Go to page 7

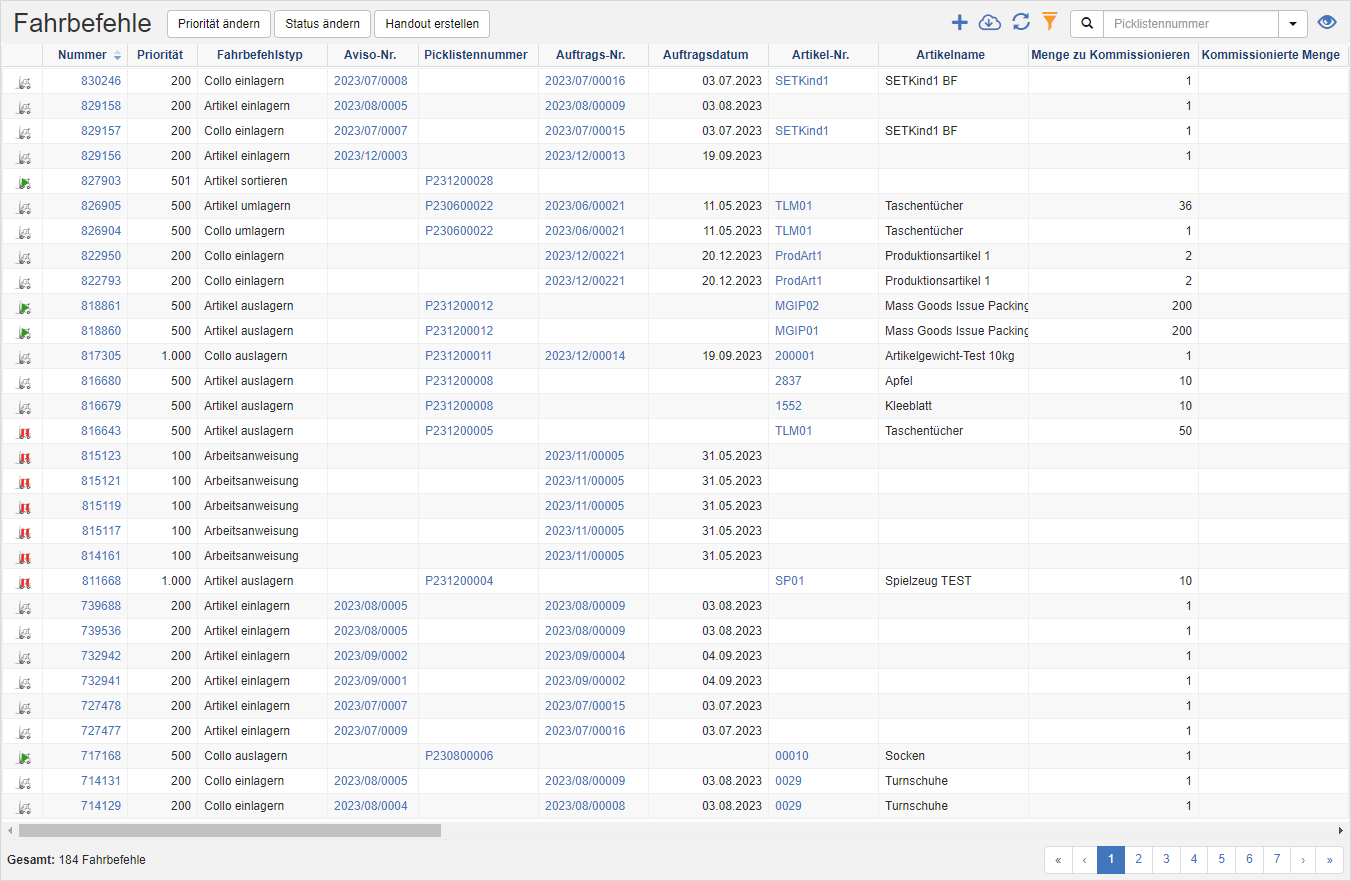1277,859
